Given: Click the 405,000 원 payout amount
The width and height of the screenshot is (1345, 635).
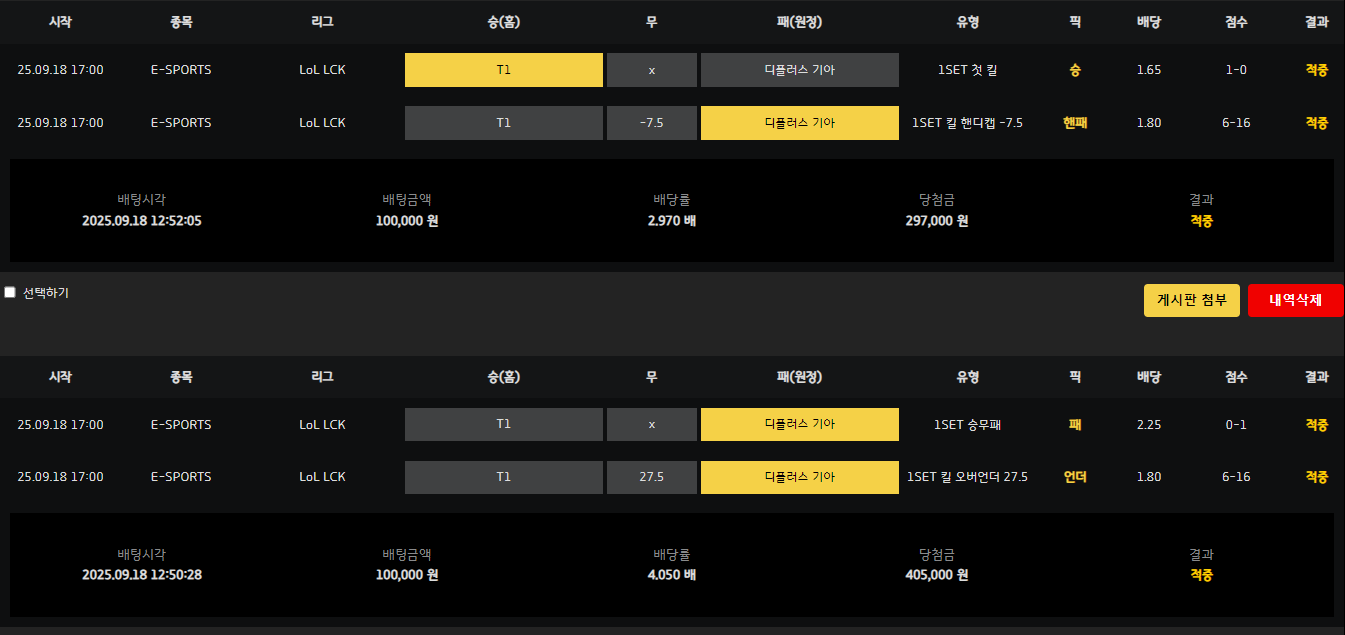Looking at the screenshot, I should point(936,575).
